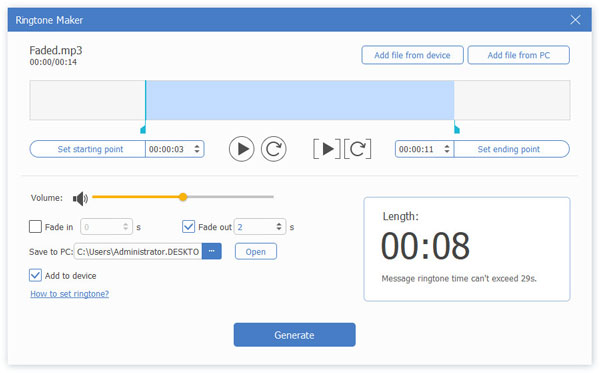
Task: Uncheck the Fade out checkbox
Action: (188, 226)
